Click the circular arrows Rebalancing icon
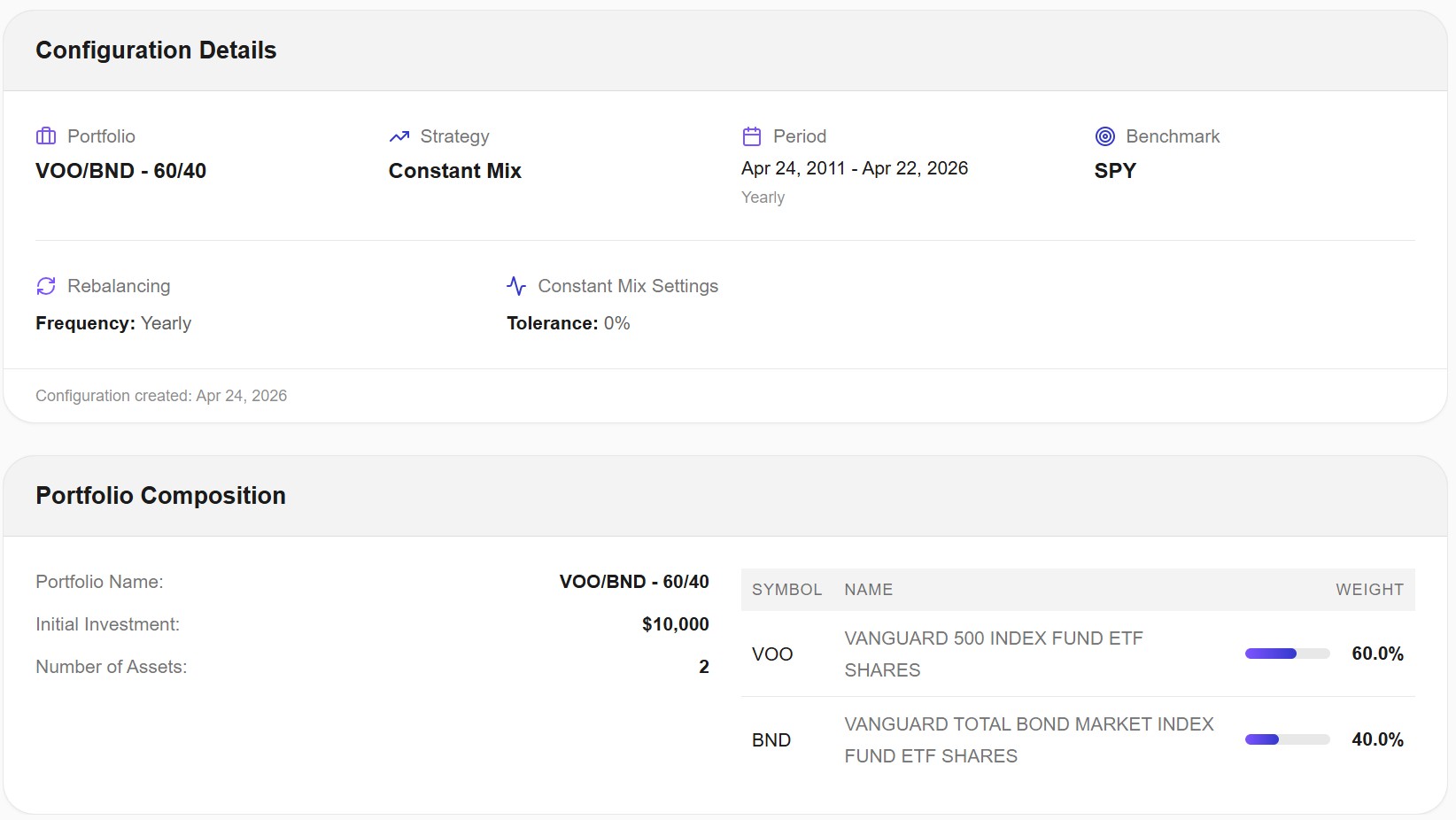1456x820 pixels. [x=46, y=286]
